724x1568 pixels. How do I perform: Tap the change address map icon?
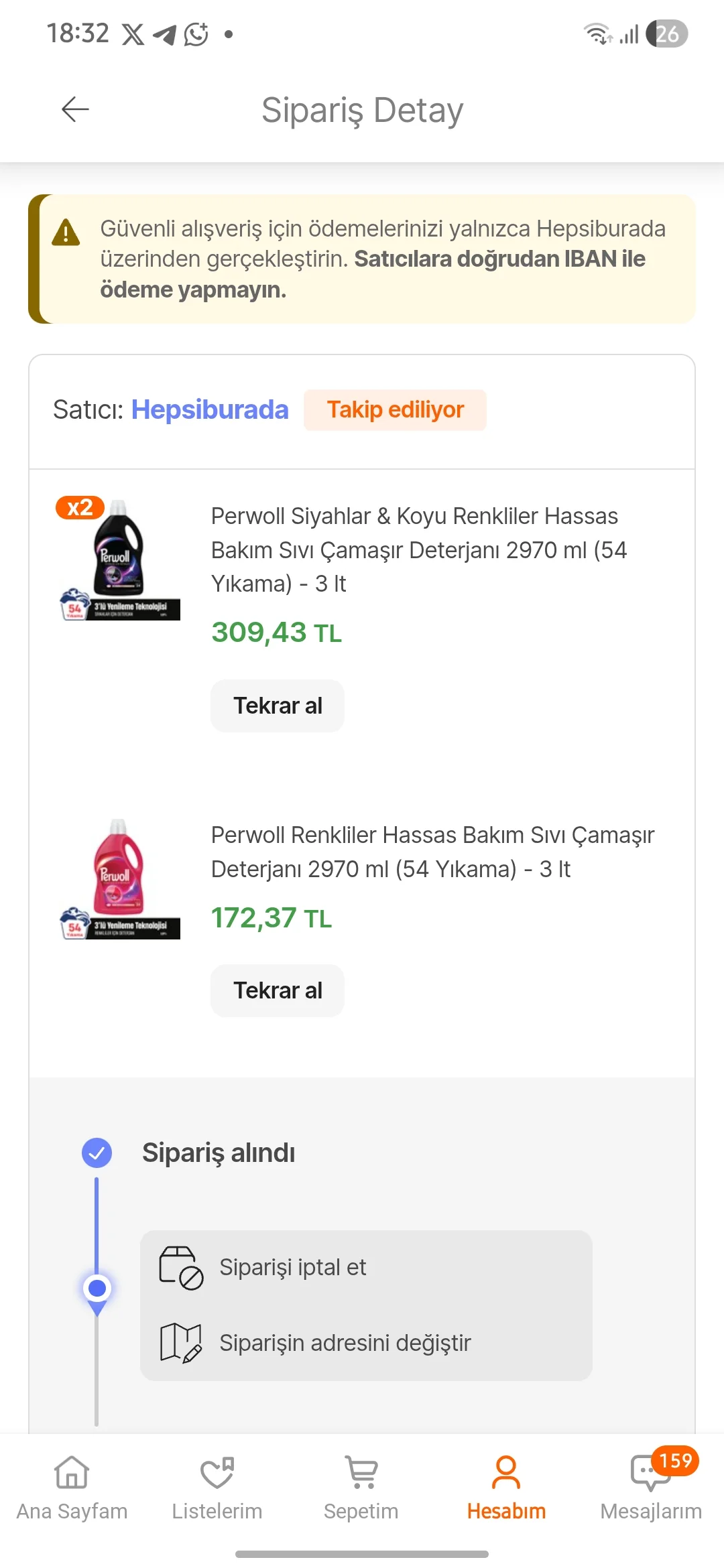180,1343
